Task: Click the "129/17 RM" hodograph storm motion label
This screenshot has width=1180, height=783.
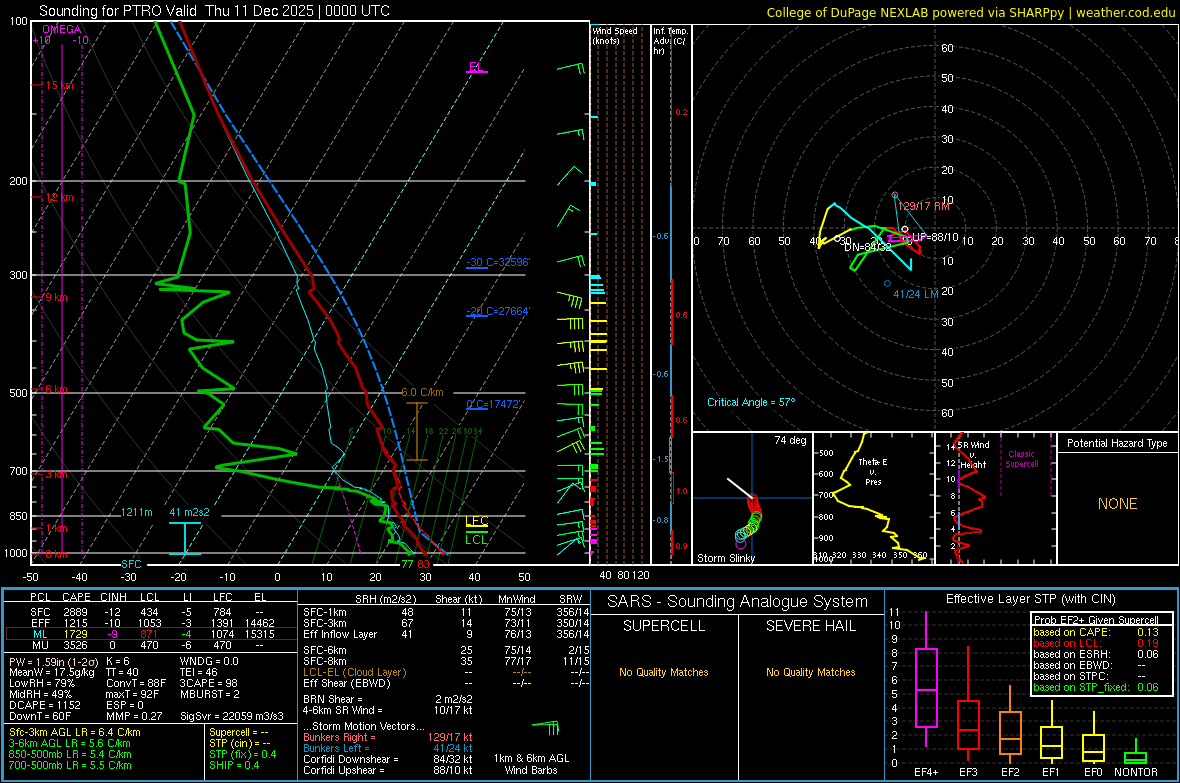Action: [x=923, y=206]
